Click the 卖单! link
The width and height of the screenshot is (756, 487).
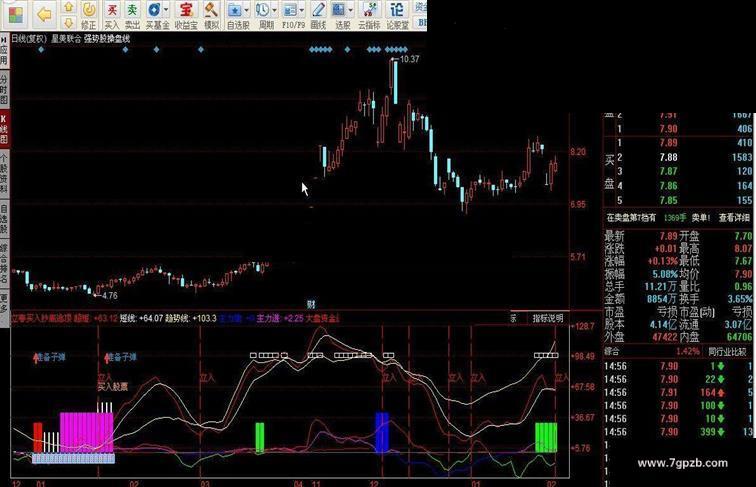(x=701, y=218)
